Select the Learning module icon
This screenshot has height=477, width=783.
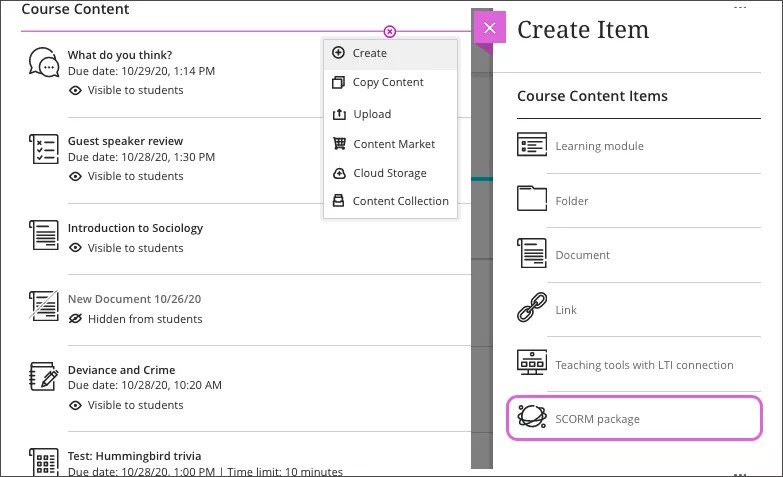[x=532, y=146]
